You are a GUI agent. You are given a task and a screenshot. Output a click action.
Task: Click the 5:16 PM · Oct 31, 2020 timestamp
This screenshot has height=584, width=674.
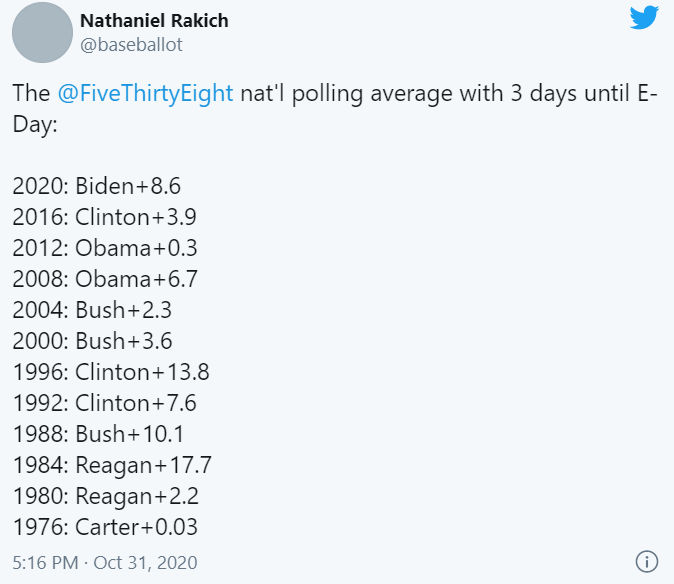104,561
